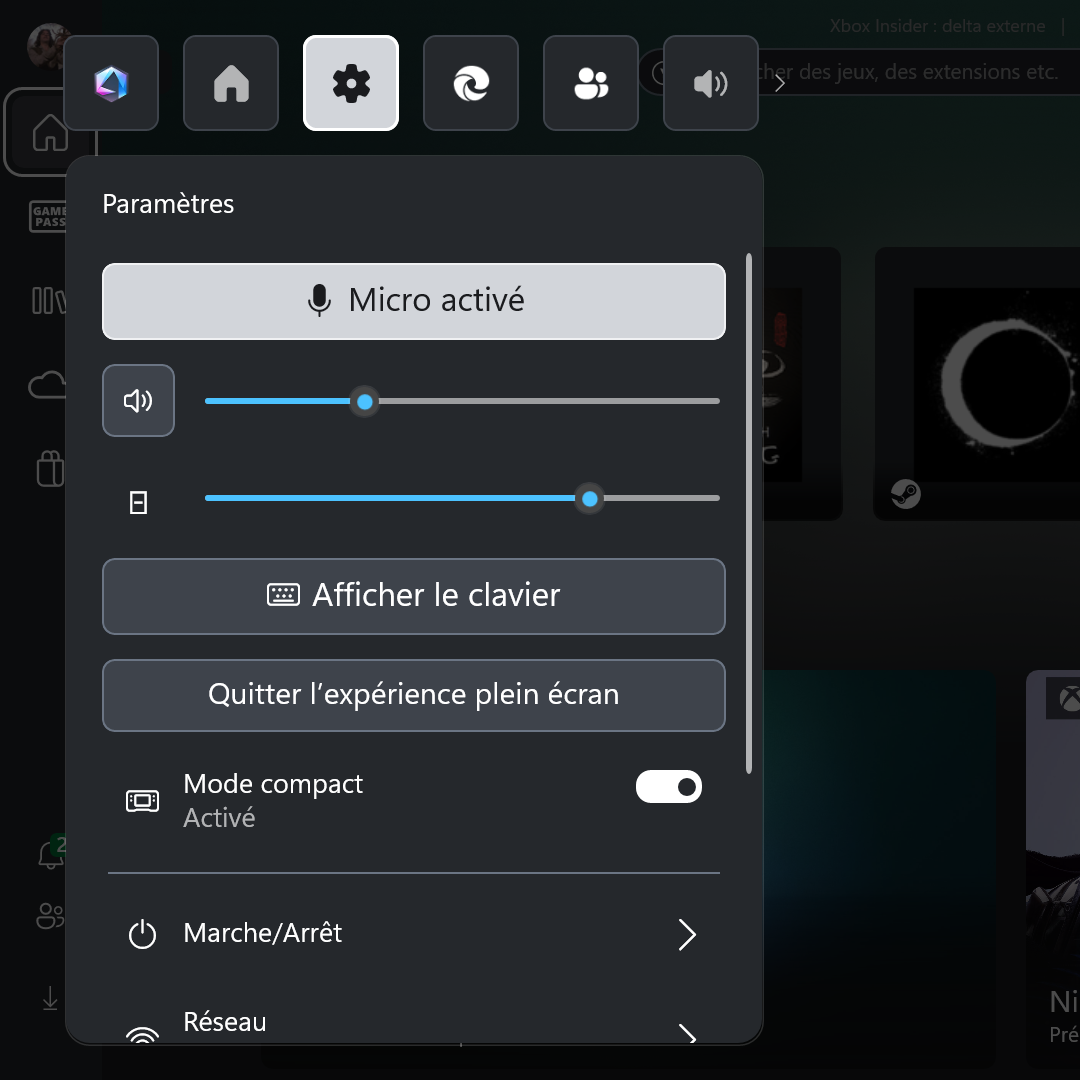Open the Steam game thumbnail with moon
1080x1080 pixels.
[978, 385]
